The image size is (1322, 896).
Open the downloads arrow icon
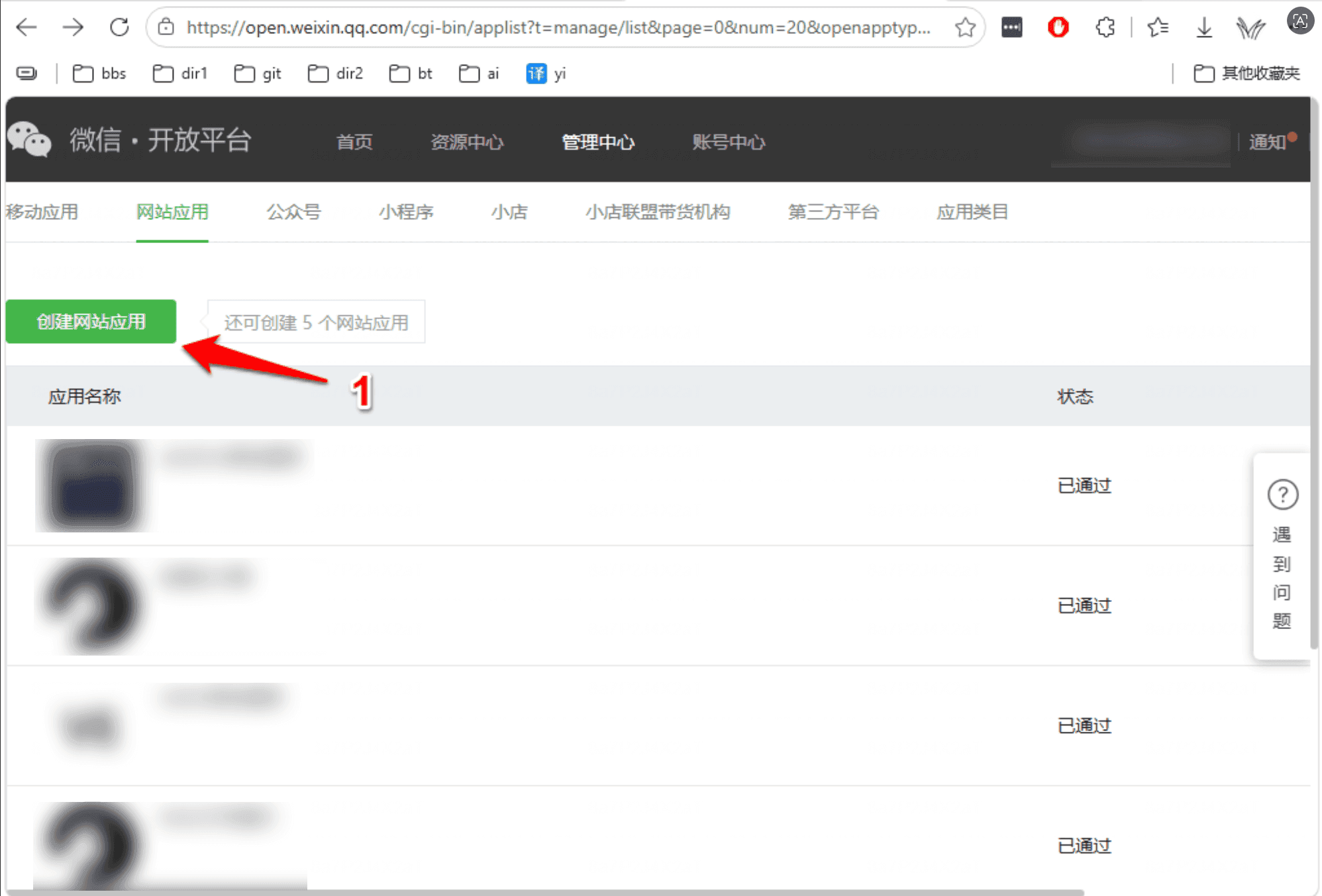(x=1204, y=27)
